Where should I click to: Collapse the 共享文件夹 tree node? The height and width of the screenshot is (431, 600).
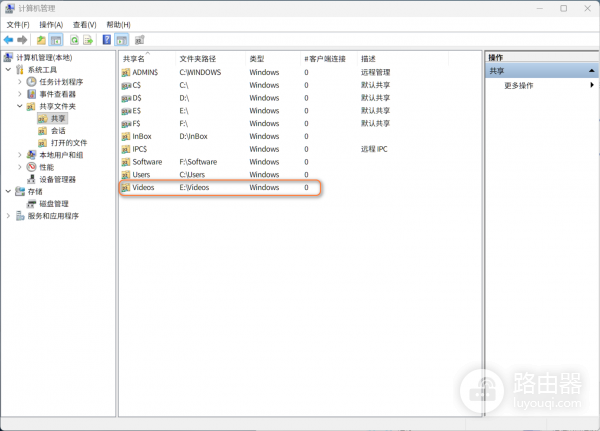pos(20,106)
